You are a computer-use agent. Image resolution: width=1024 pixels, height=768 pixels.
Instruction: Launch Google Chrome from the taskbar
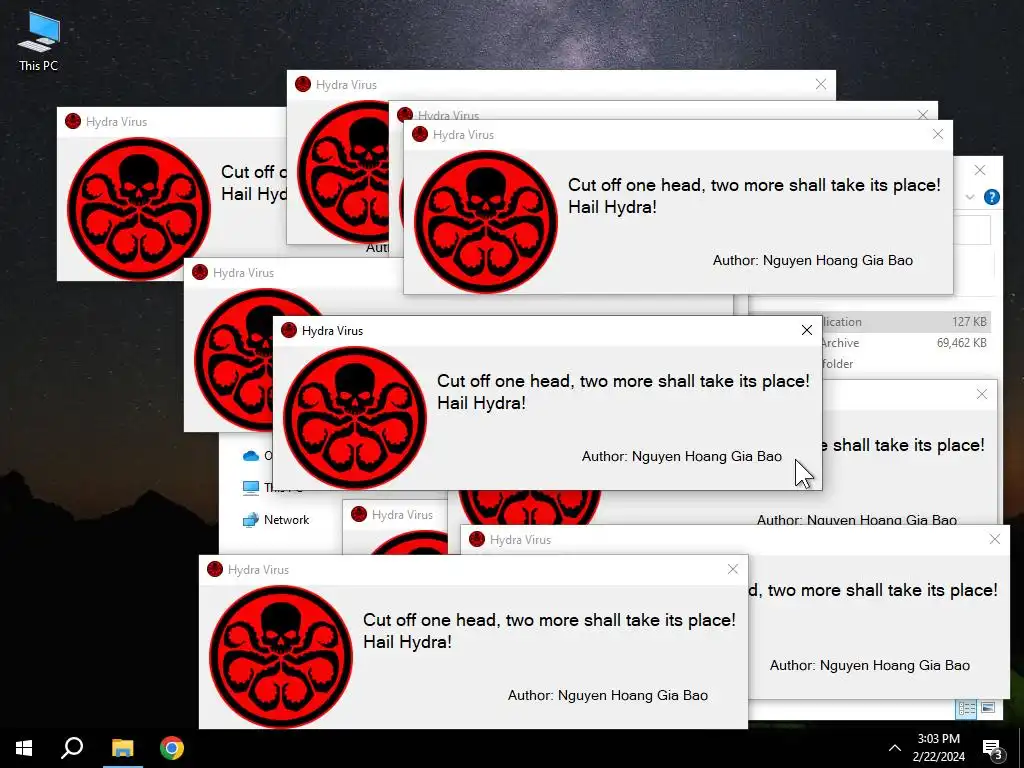pyautogui.click(x=172, y=748)
